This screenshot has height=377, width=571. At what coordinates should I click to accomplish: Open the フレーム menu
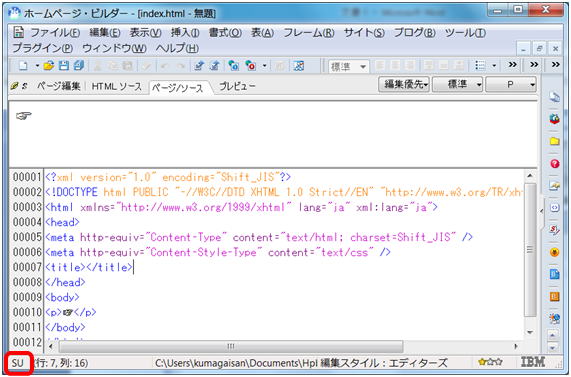(309, 33)
